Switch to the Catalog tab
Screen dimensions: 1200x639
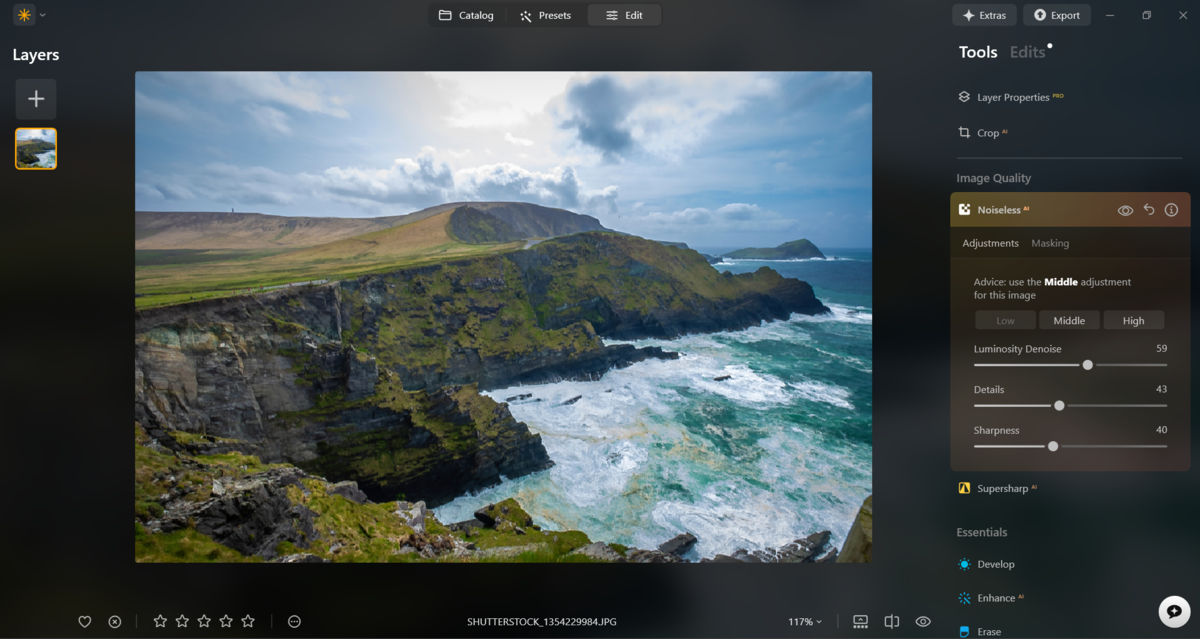click(x=466, y=15)
